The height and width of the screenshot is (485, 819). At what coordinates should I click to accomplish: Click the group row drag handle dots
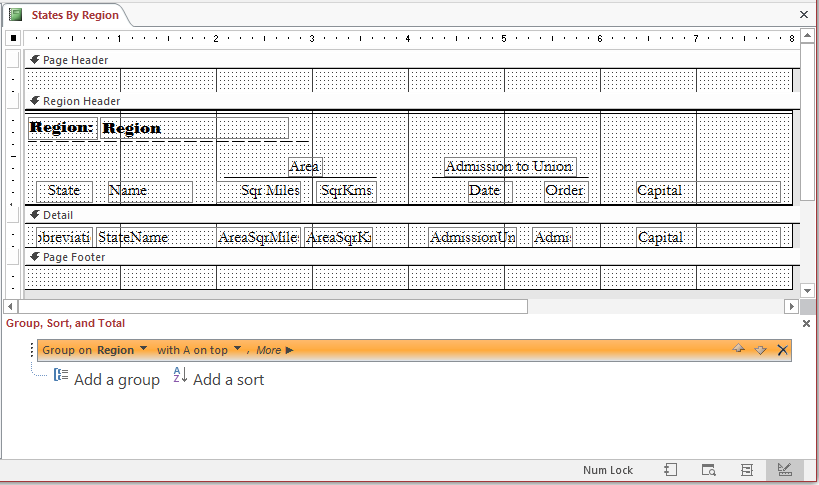[x=32, y=350]
